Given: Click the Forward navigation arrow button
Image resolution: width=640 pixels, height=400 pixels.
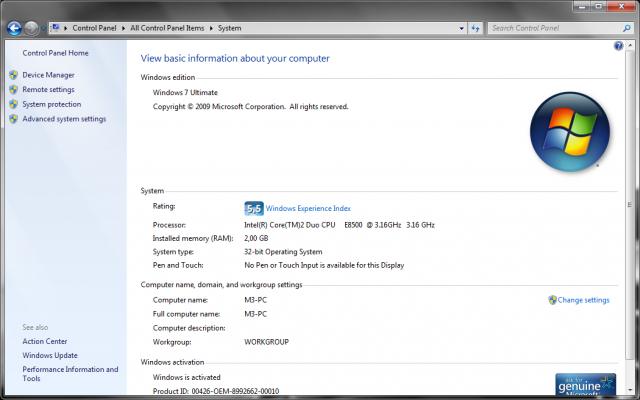Looking at the screenshot, I should (32, 28).
